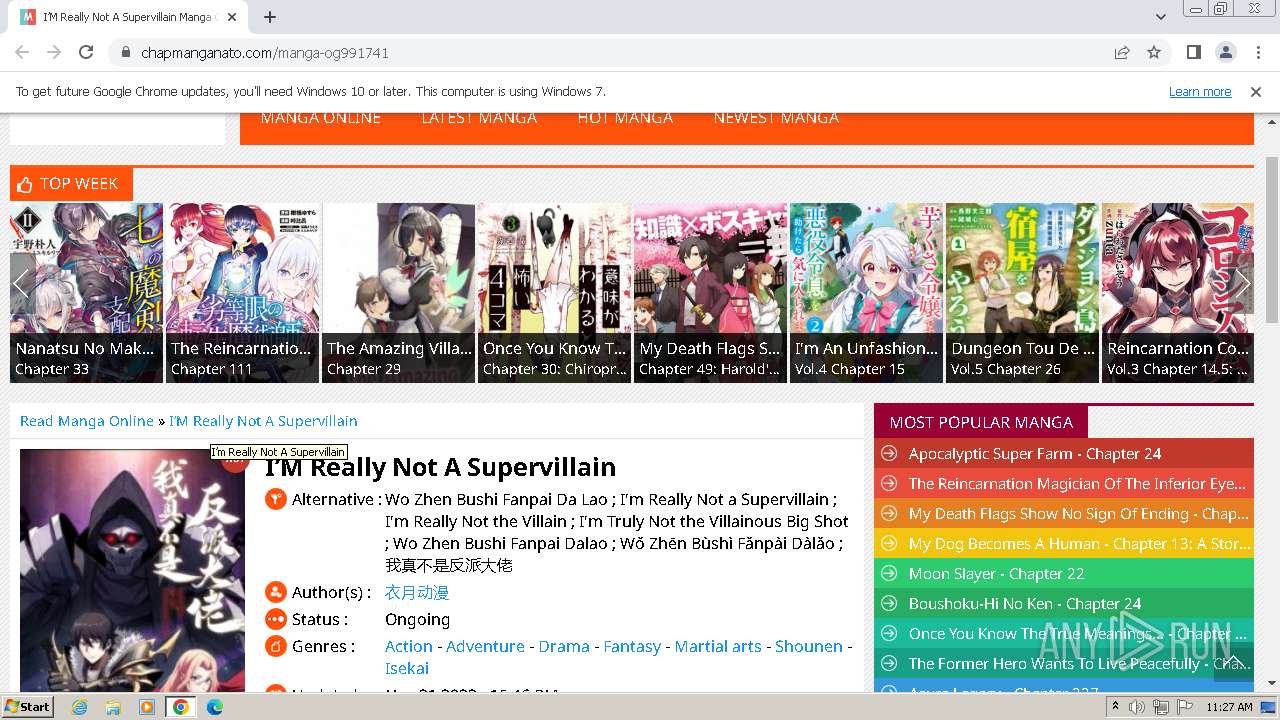Image resolution: width=1280 pixels, height=720 pixels.
Task: Filter by Martial arts genre
Action: 718,647
